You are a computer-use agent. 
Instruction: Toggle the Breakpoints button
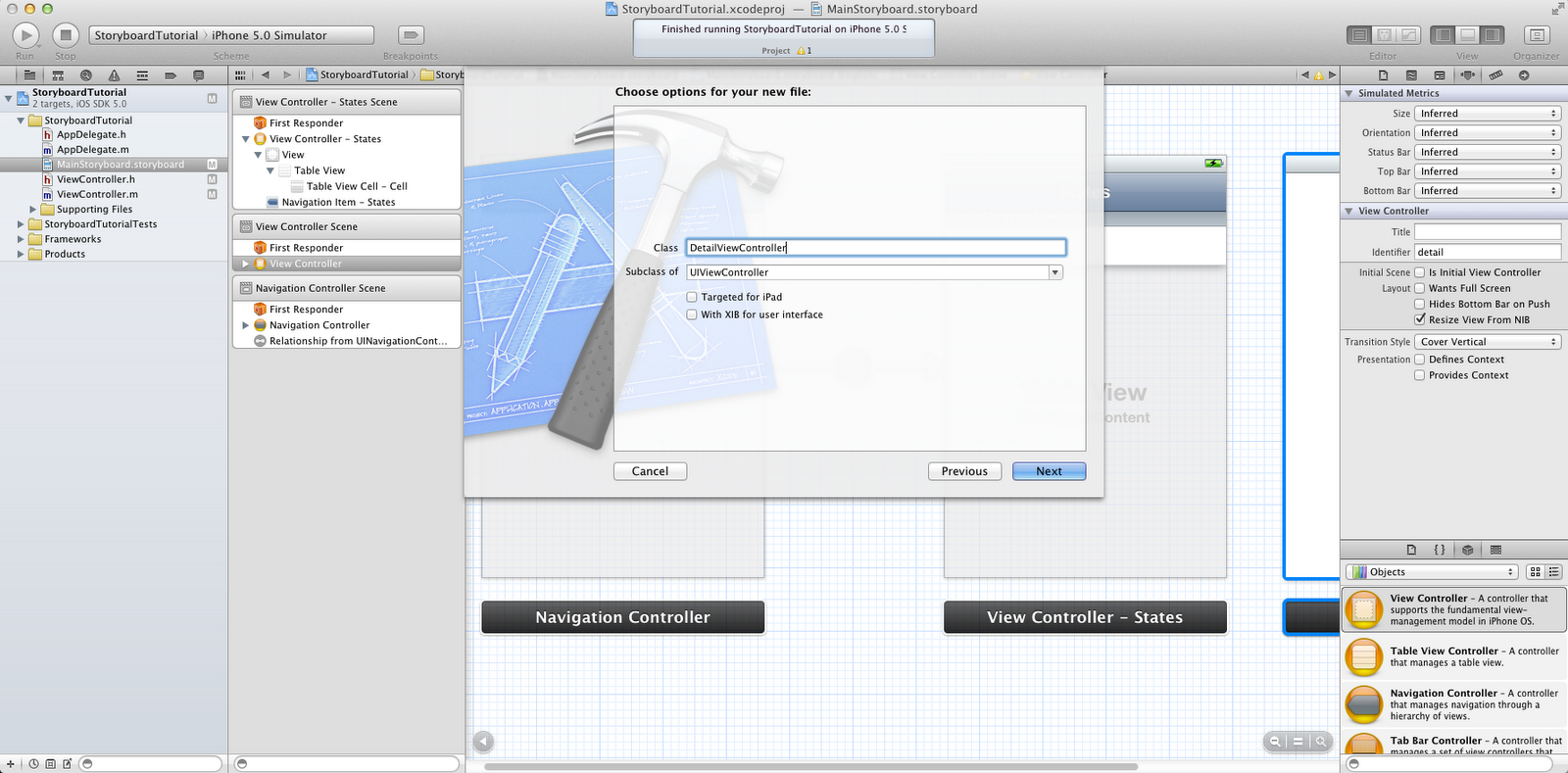coord(412,35)
